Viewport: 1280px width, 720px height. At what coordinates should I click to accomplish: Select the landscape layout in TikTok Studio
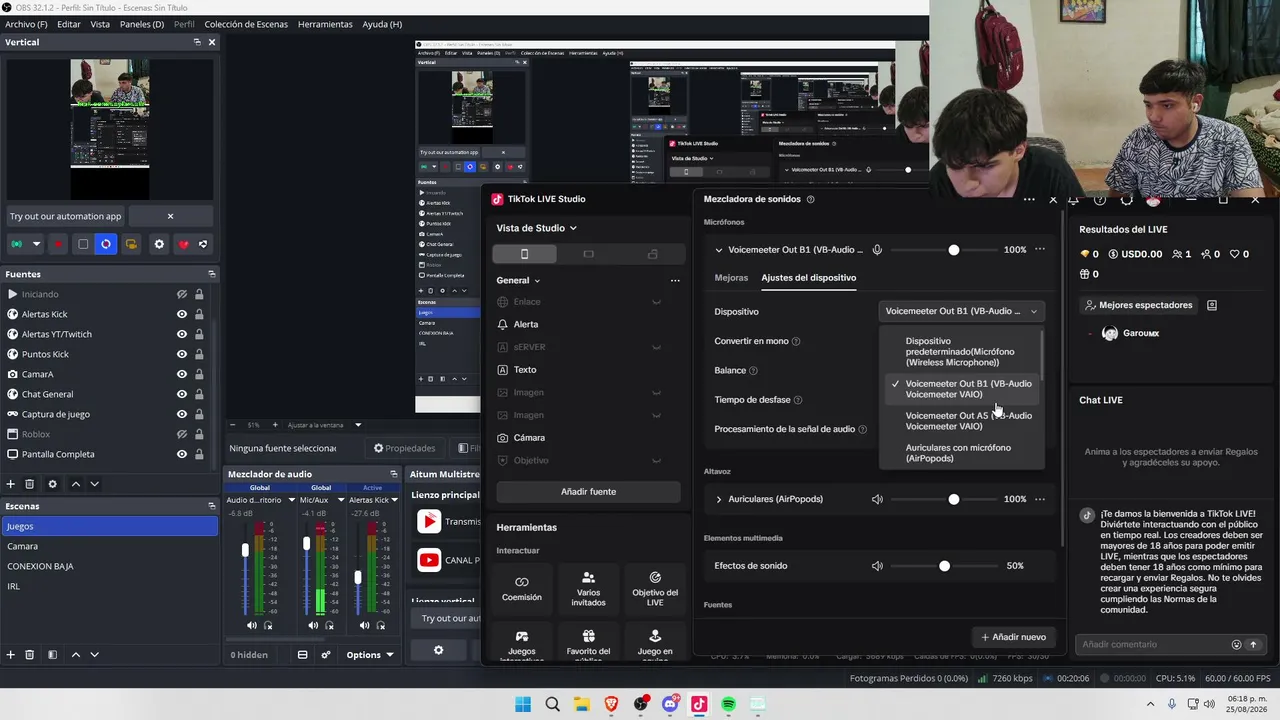coord(588,254)
